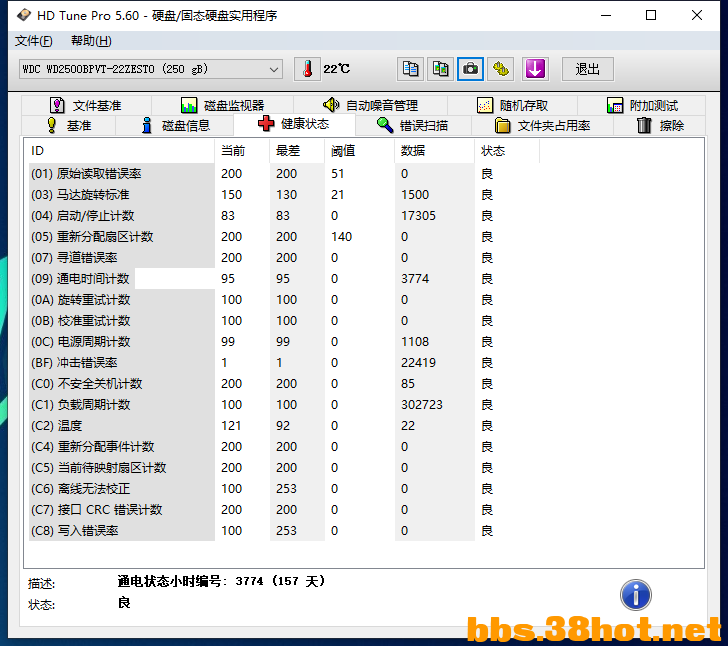Click the data value 1108
The height and width of the screenshot is (646, 728).
tap(415, 341)
